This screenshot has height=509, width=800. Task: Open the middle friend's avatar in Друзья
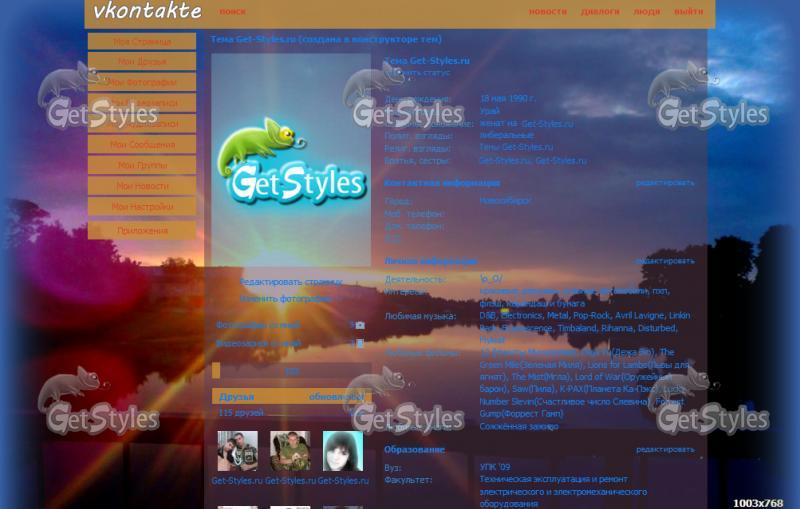(289, 451)
